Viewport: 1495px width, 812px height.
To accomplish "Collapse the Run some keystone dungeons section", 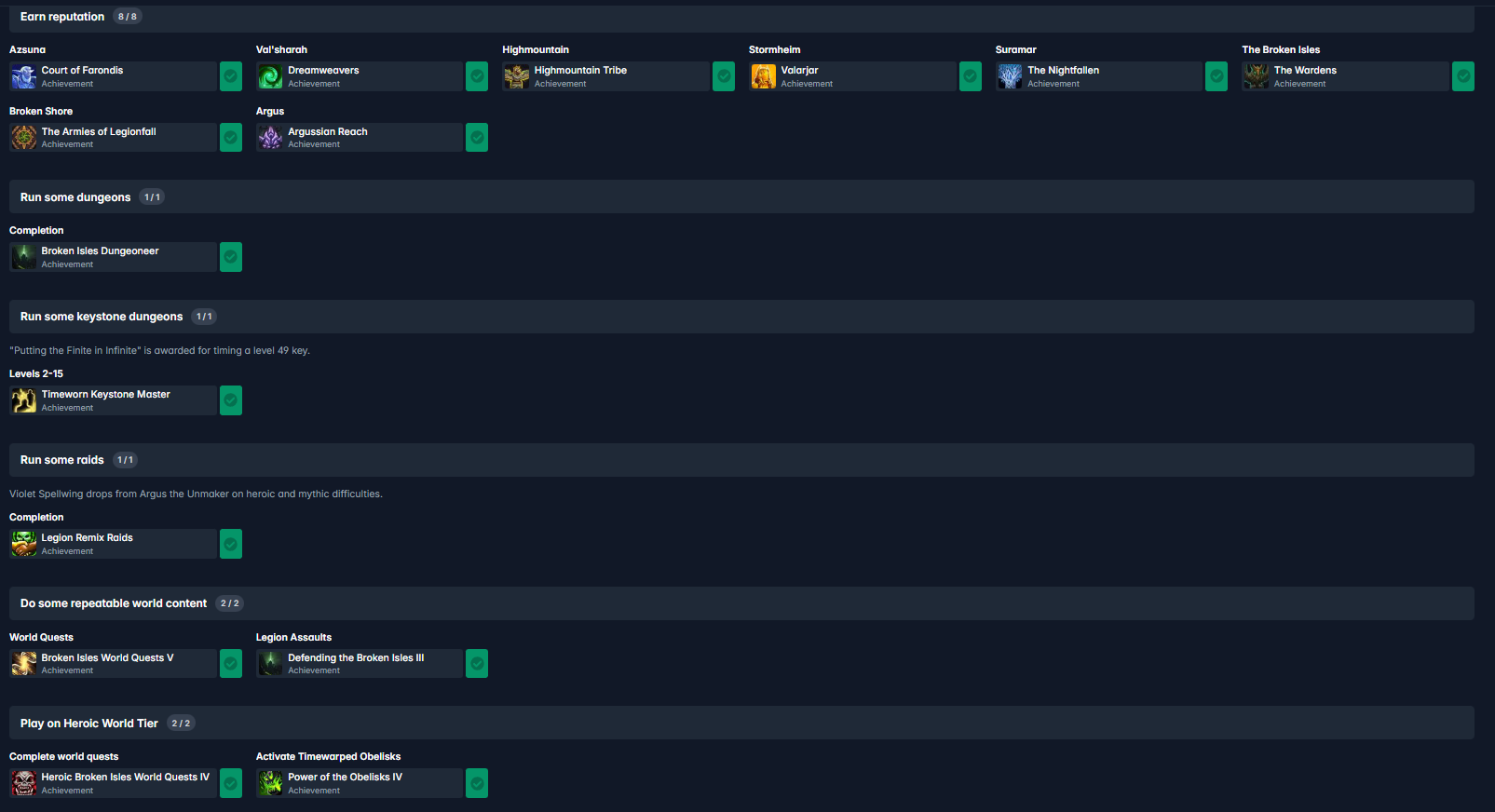I will point(741,317).
